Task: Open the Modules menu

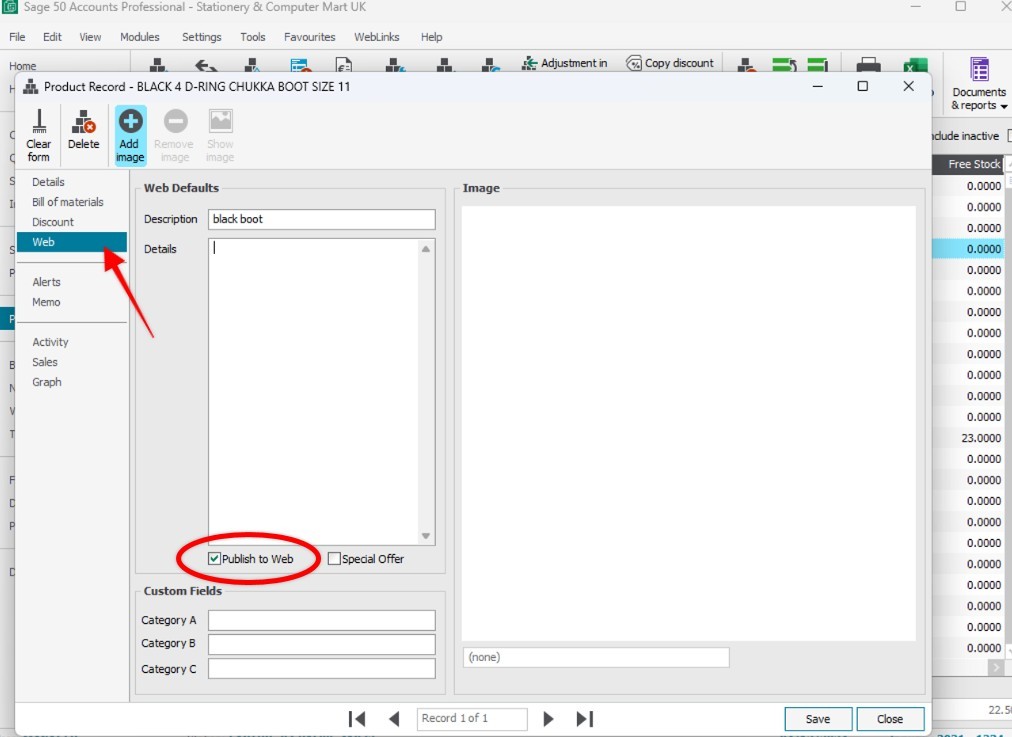Action: pos(139,37)
